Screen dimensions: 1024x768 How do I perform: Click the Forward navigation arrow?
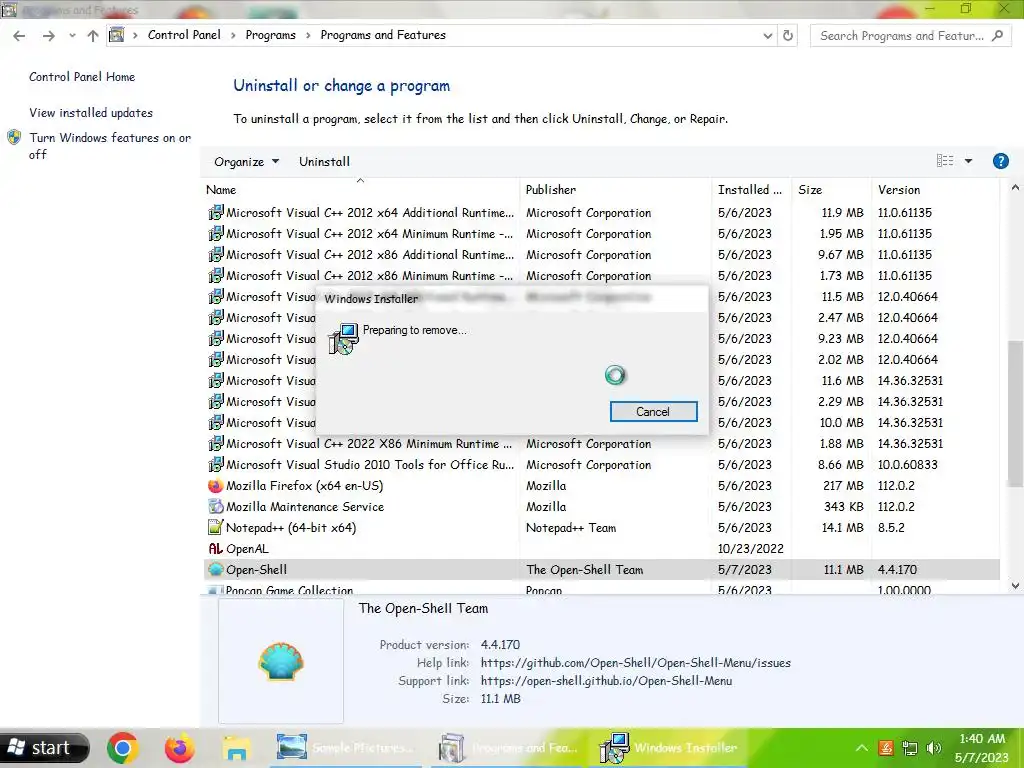[48, 36]
